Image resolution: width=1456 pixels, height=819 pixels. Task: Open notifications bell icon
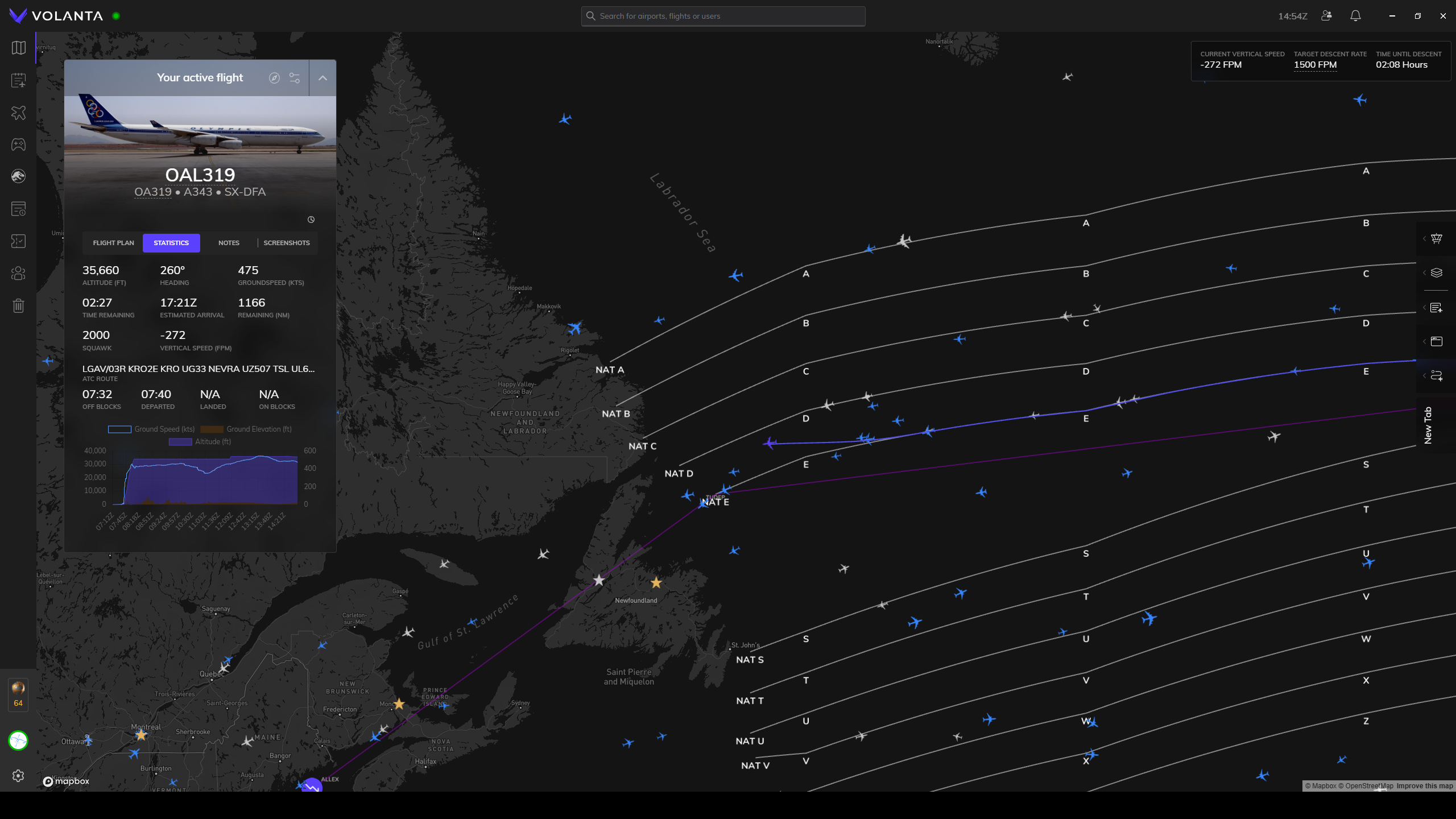[1355, 16]
